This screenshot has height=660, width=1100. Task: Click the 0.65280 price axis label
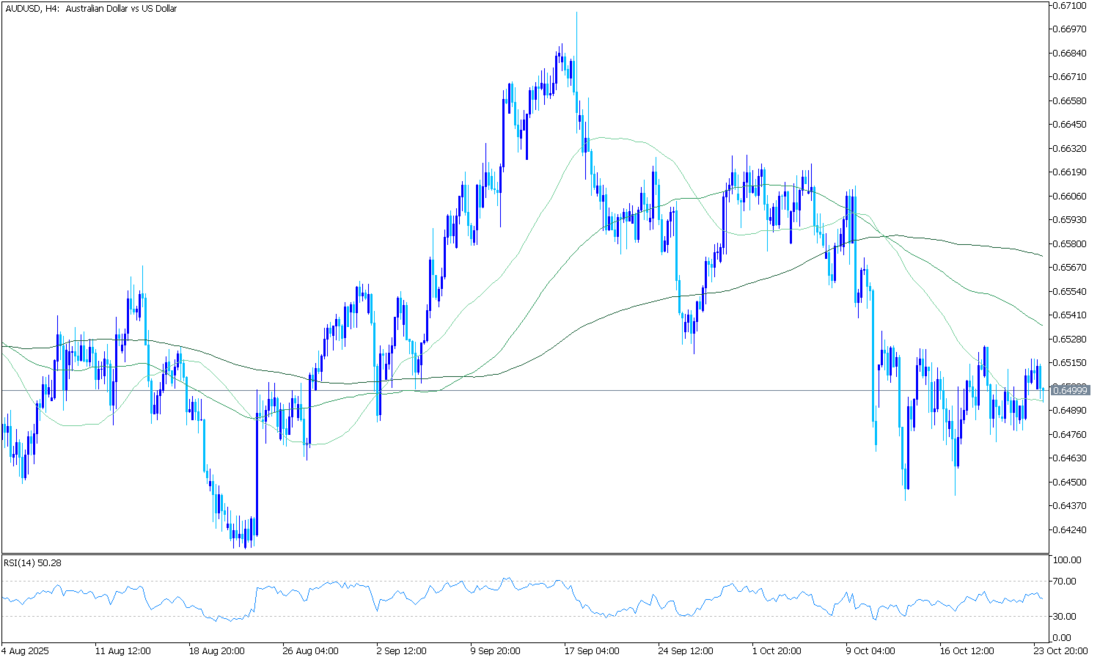click(x=1070, y=339)
